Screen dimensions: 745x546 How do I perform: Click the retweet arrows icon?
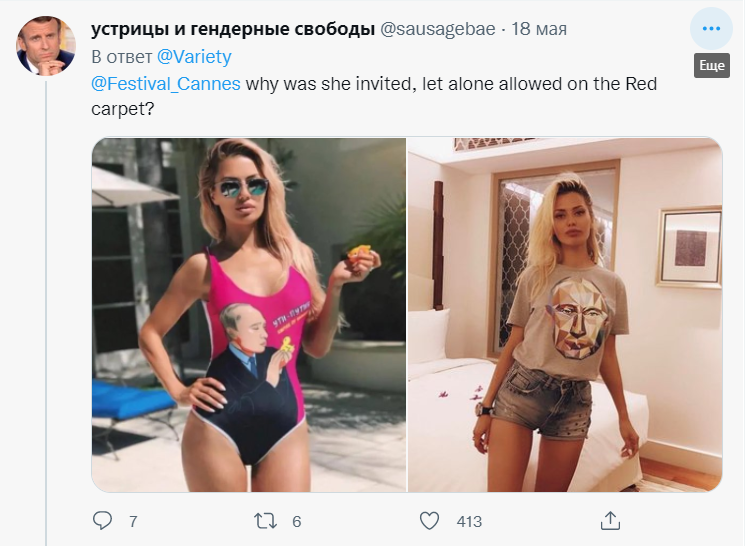[266, 521]
